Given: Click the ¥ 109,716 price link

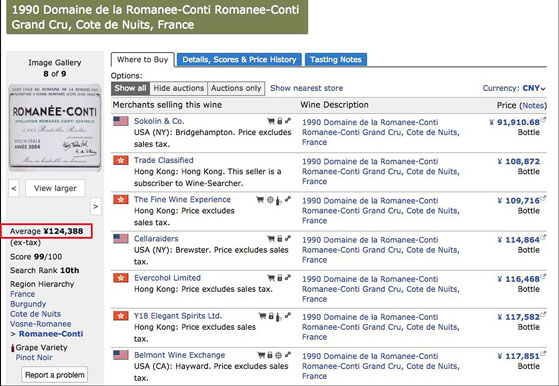Looking at the screenshot, I should 519,201.
